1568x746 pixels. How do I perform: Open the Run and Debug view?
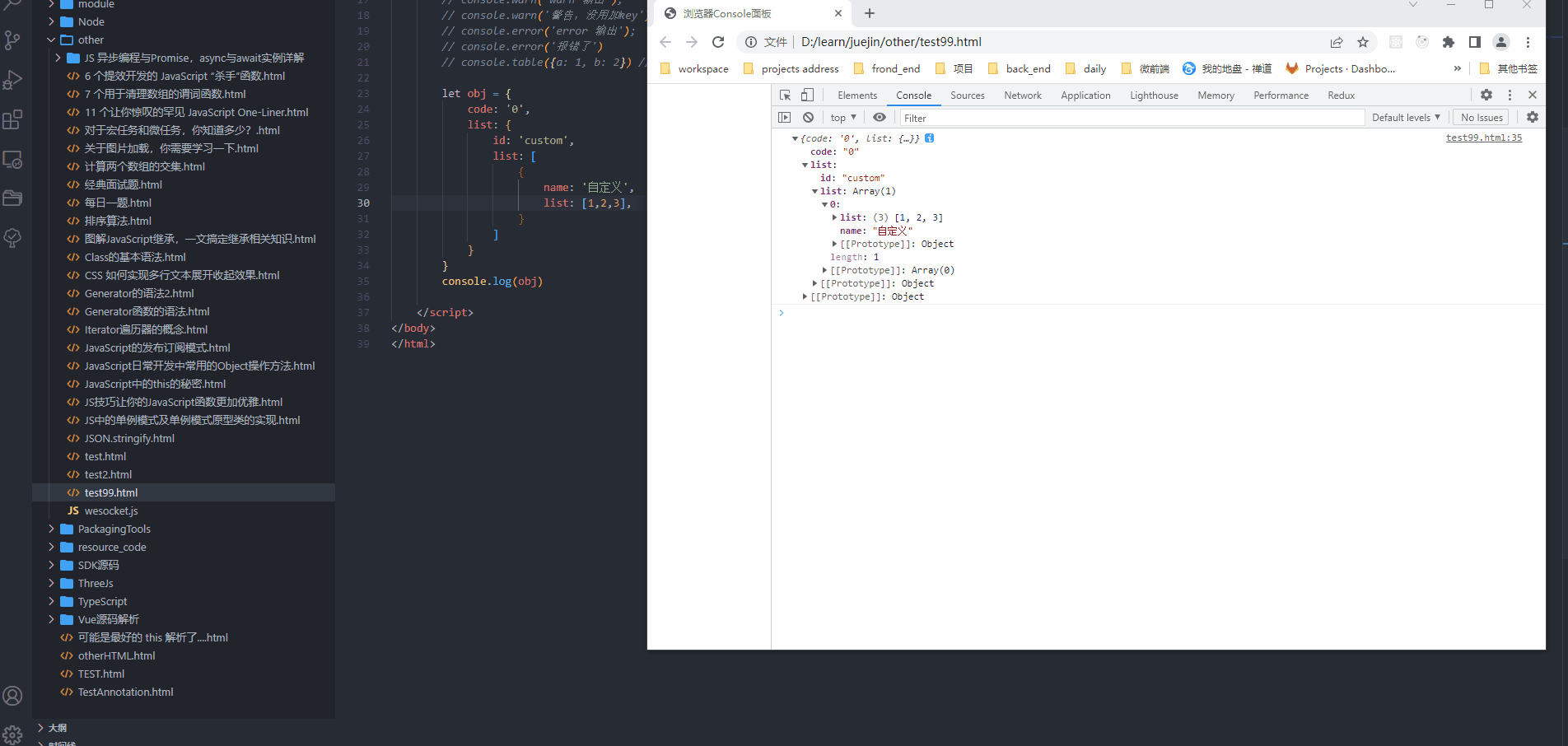(13, 79)
